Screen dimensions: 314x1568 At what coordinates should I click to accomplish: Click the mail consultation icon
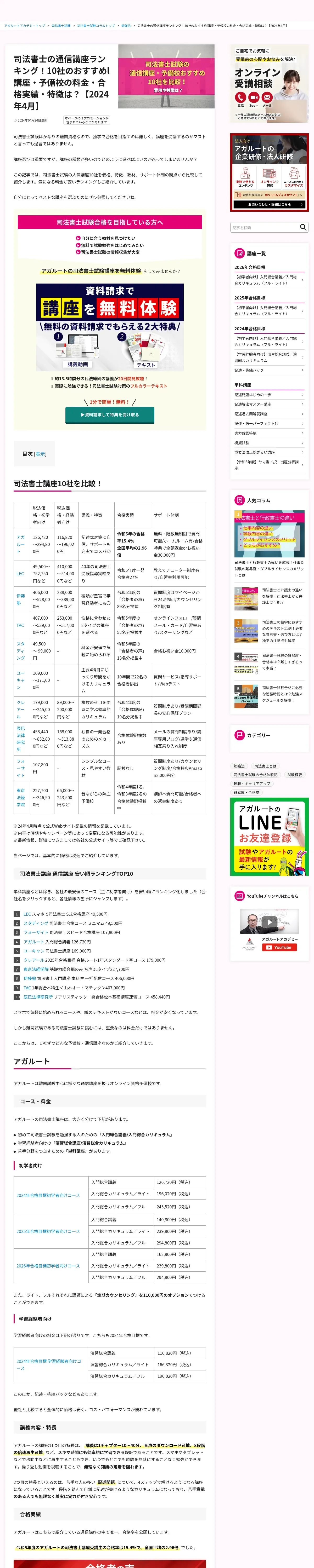tap(267, 97)
